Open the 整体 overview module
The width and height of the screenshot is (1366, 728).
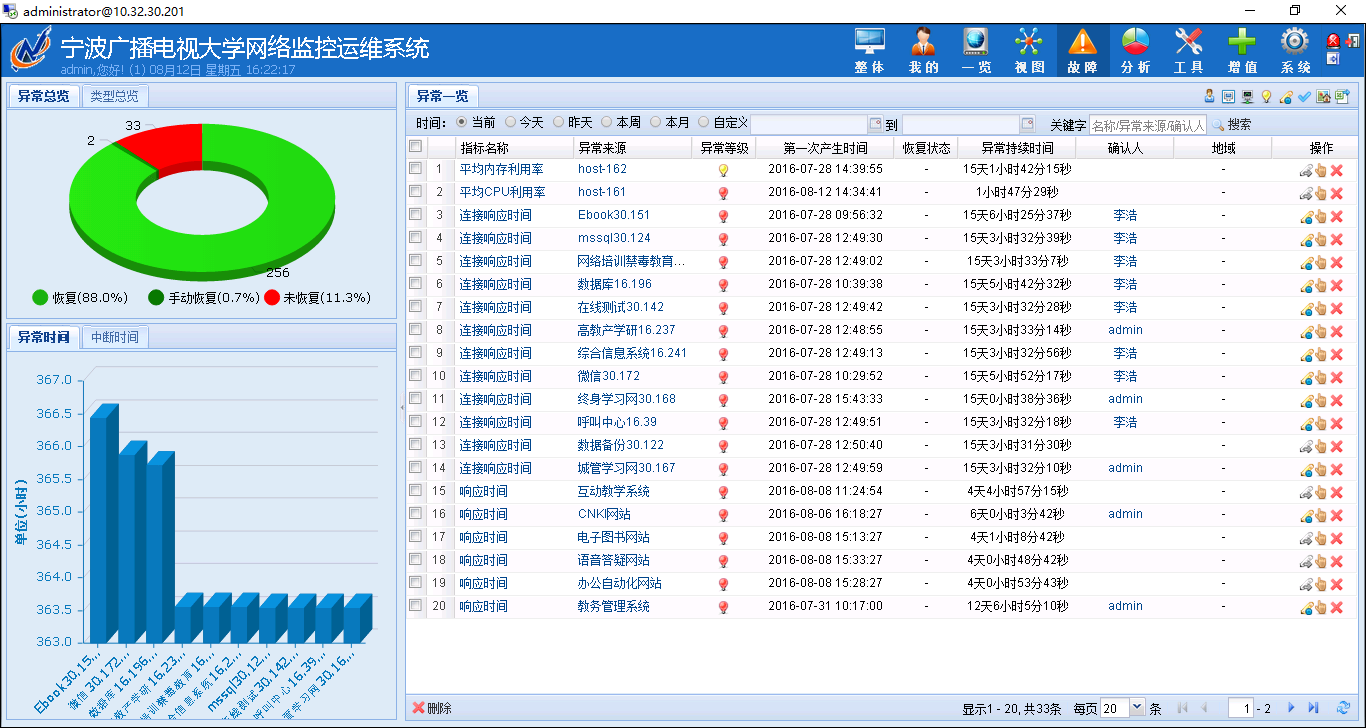869,51
